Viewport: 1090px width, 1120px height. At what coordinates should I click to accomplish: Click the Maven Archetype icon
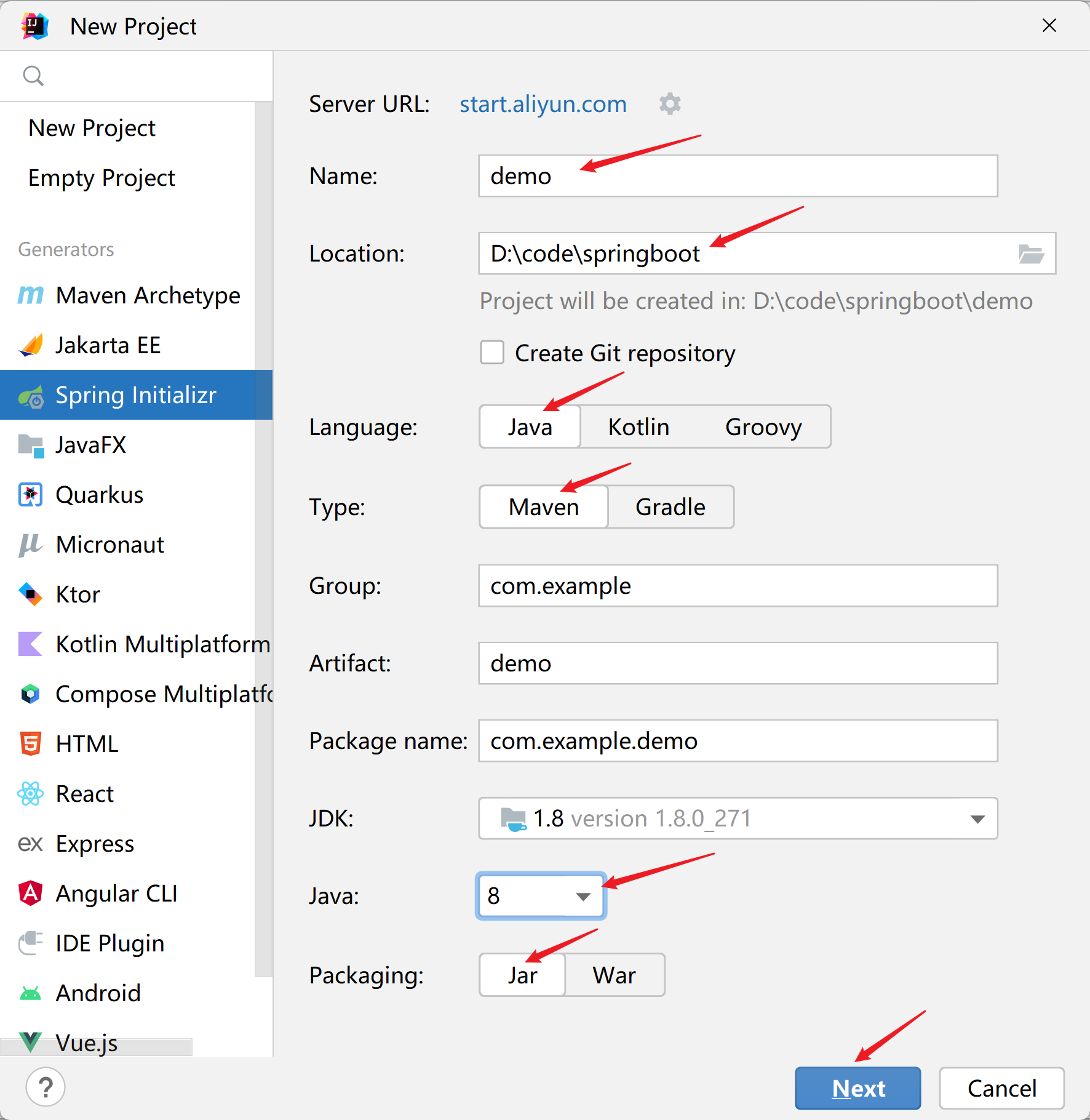pos(31,295)
